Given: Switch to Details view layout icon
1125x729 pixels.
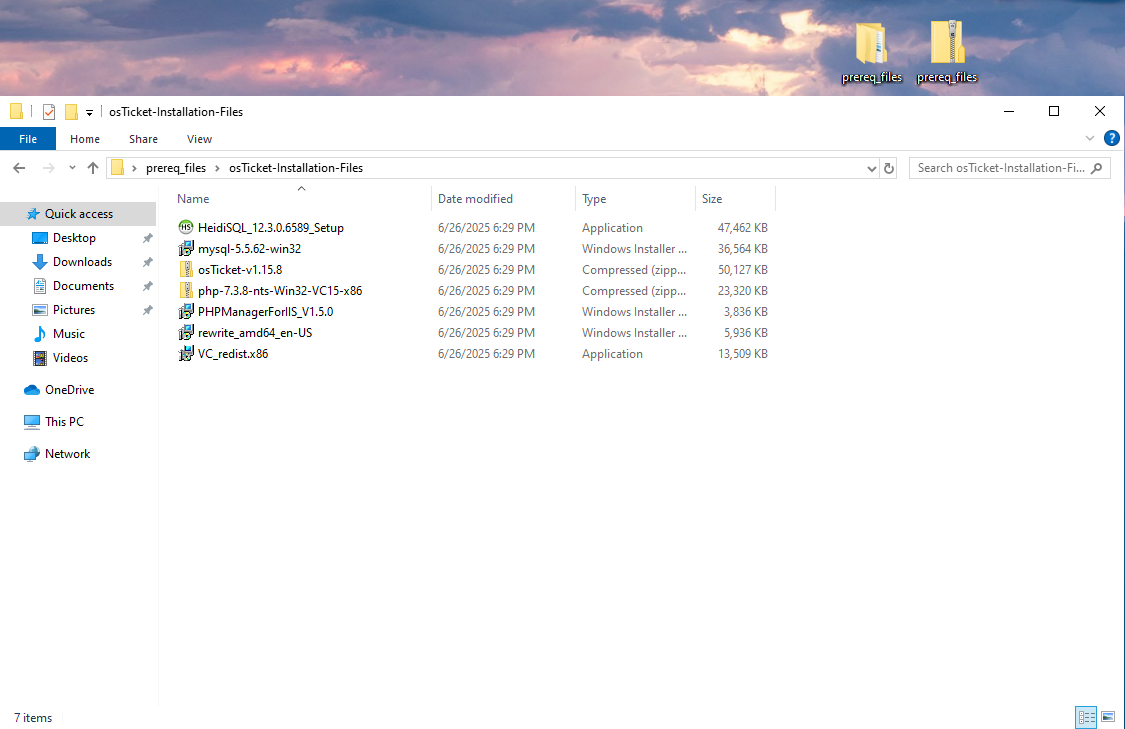Looking at the screenshot, I should (x=1086, y=716).
